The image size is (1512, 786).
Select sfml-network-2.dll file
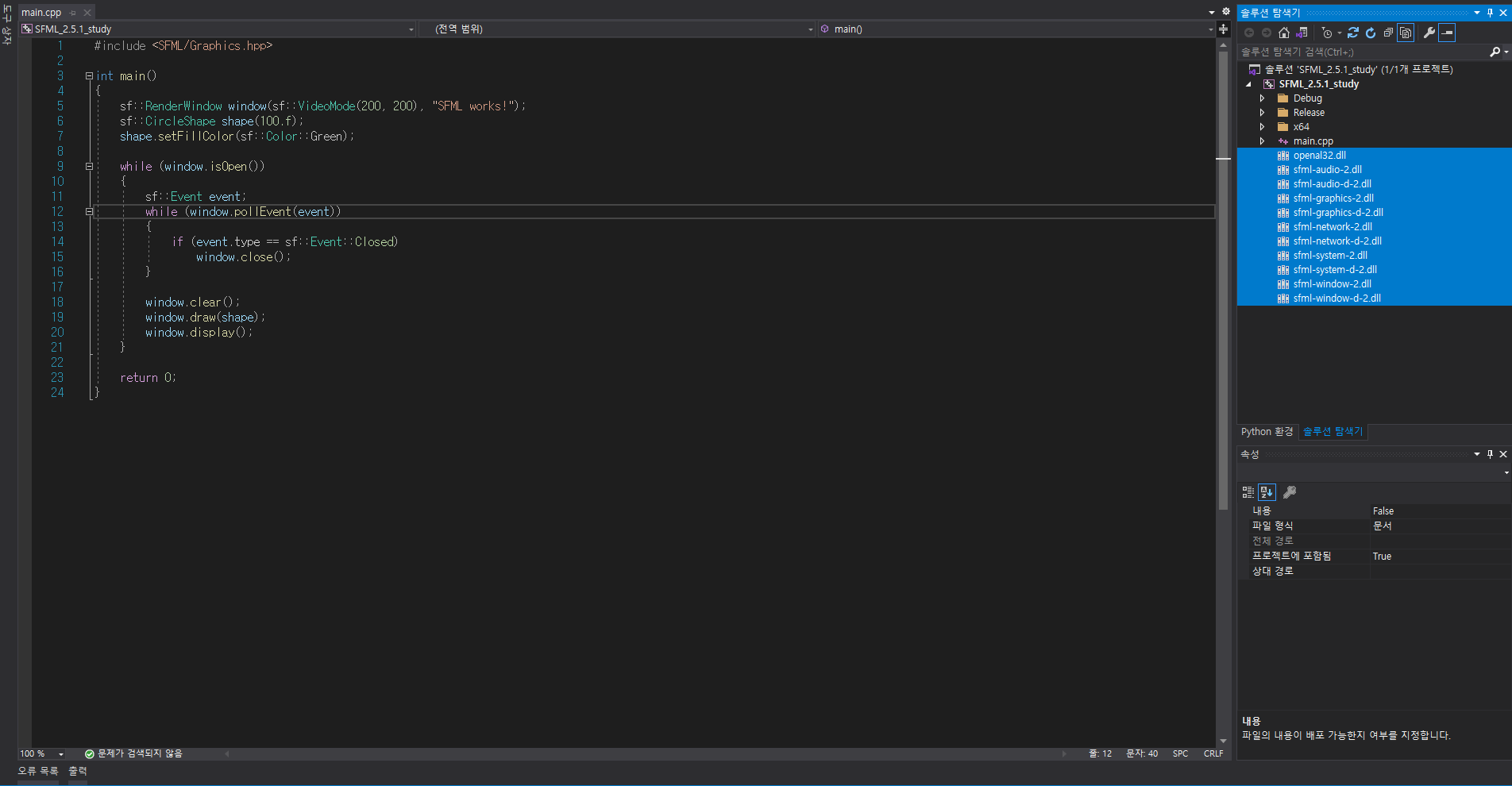click(x=1333, y=227)
